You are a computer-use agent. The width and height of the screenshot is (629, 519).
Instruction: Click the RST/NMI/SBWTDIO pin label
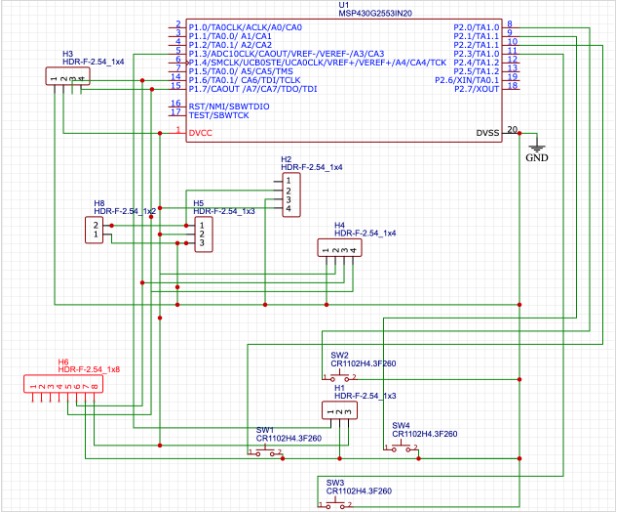[x=229, y=105]
